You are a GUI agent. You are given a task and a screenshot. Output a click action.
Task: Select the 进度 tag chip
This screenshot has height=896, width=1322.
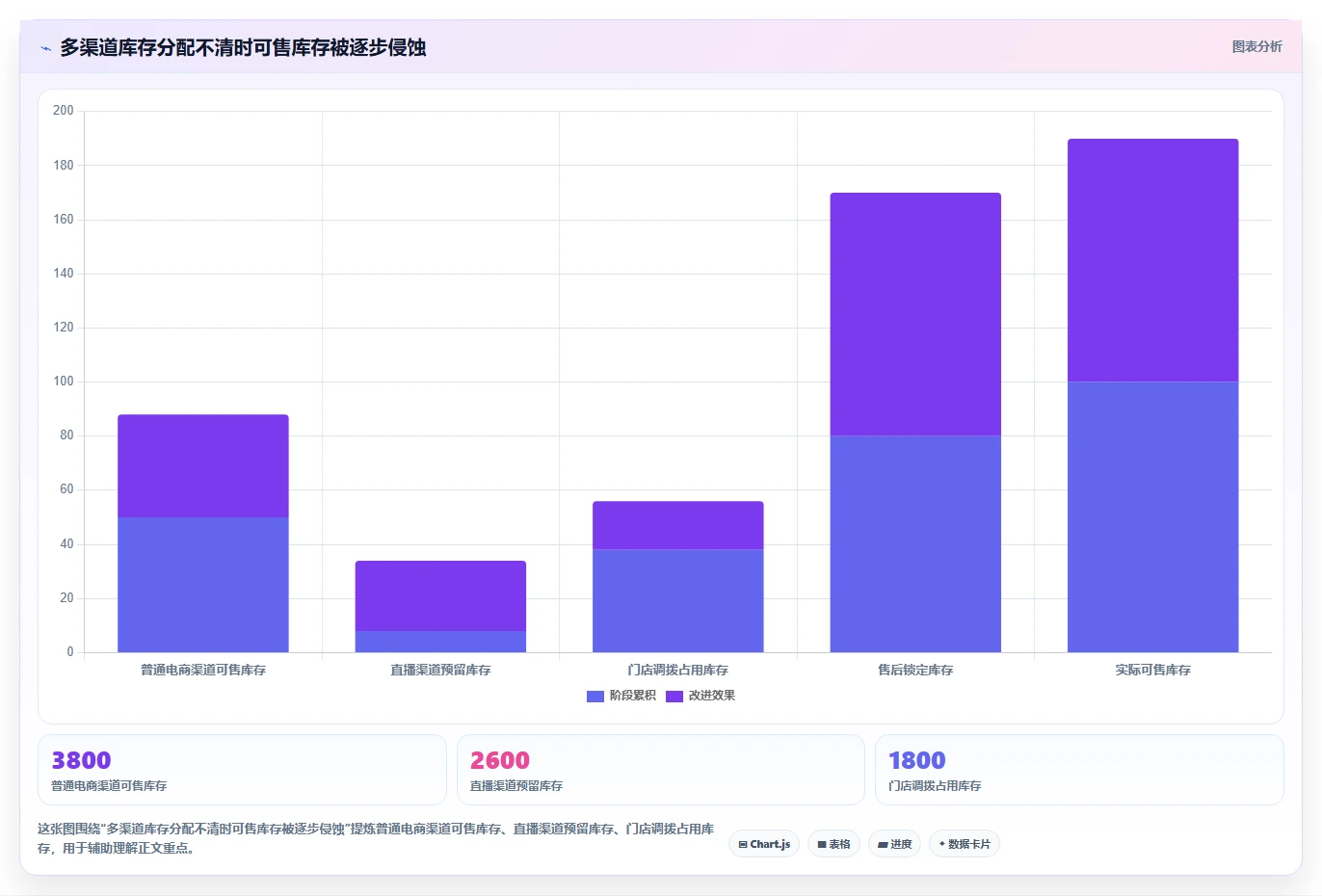894,844
